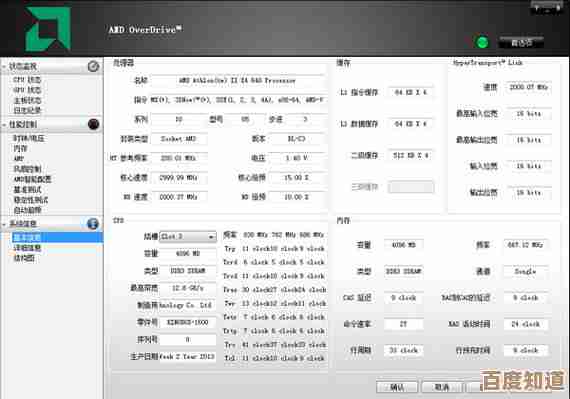This screenshot has width=570, height=399.
Task: Click the NB 速度 value field
Action: 179,197
